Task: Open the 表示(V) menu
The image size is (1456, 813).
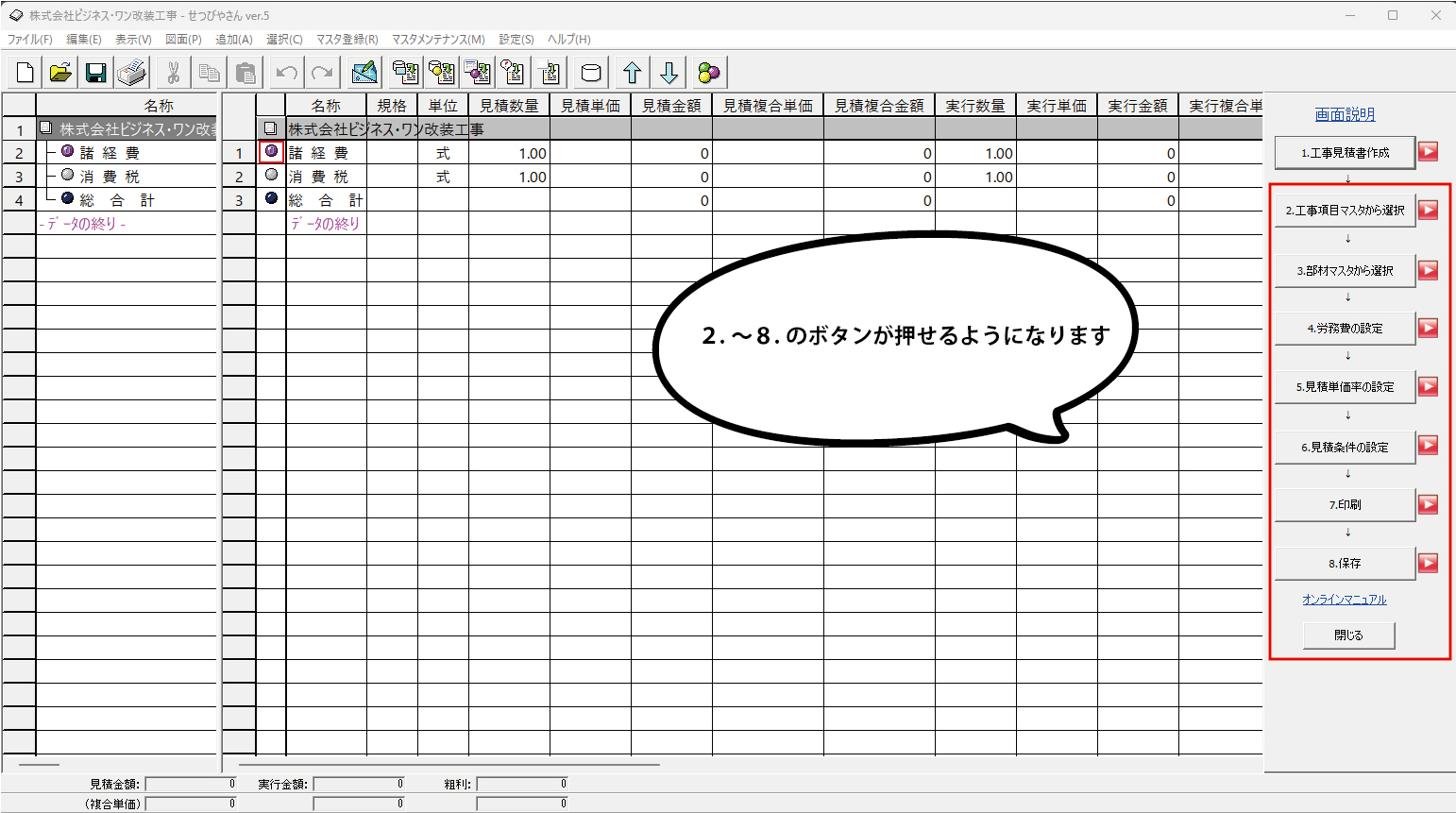Action: 133,40
